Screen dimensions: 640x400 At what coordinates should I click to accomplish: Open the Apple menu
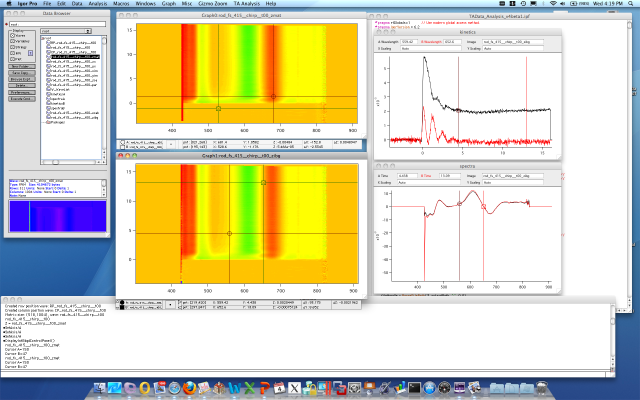click(7, 3)
